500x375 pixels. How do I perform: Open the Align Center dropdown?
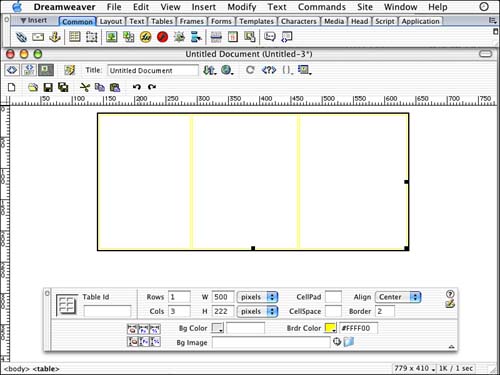(398, 297)
